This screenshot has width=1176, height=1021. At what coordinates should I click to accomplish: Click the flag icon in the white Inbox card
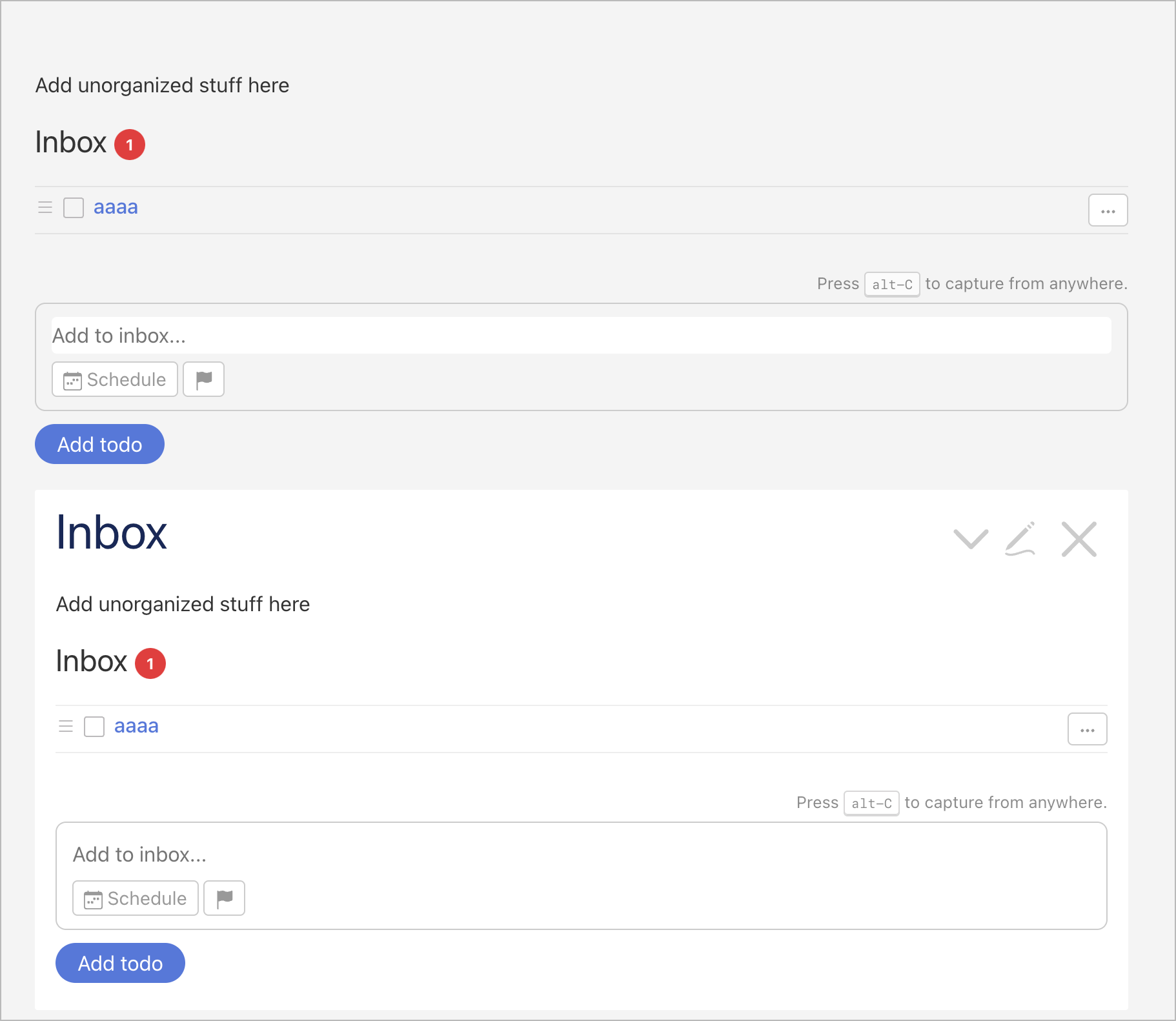coord(224,898)
